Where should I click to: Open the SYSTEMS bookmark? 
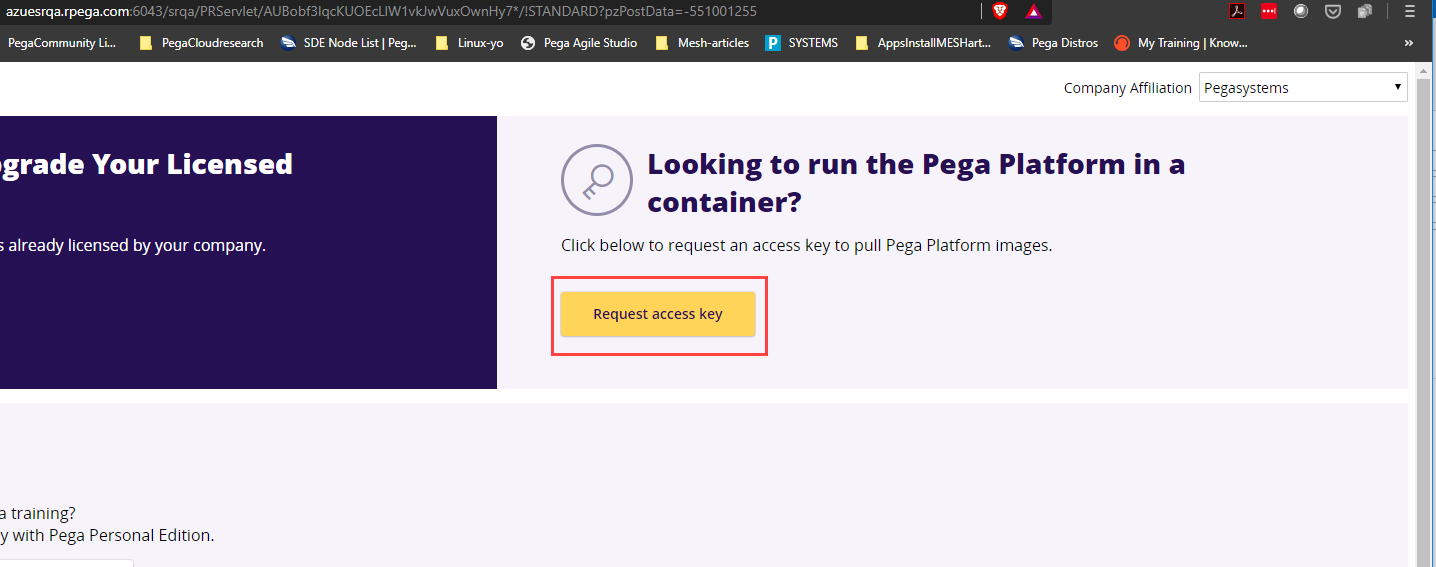[802, 43]
